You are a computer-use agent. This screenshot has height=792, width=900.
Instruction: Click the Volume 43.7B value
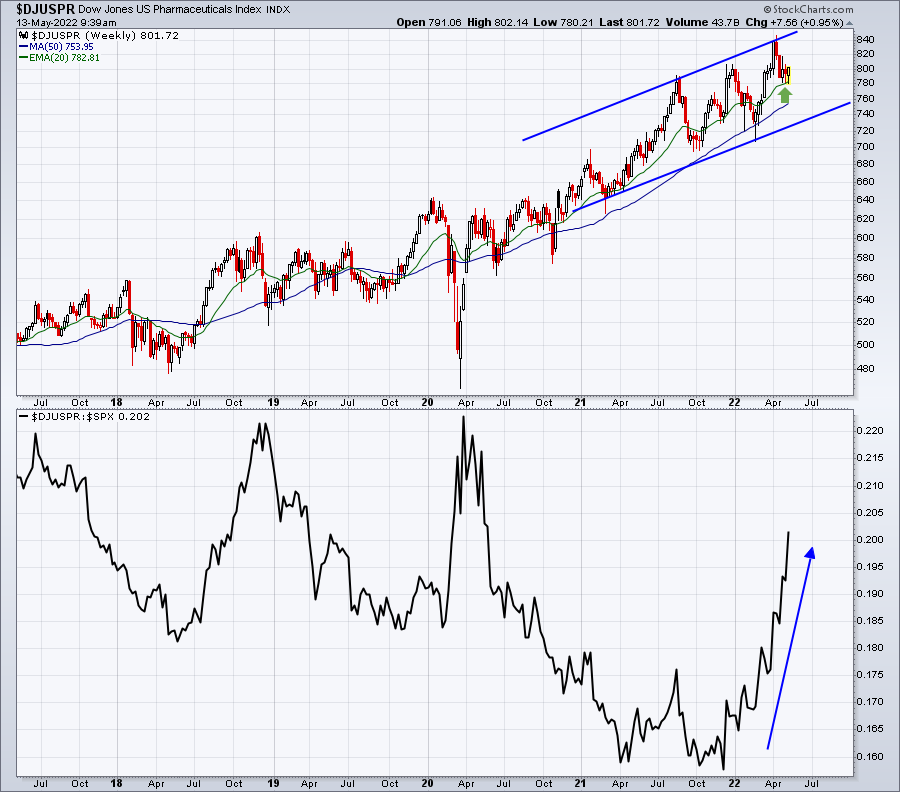click(703, 22)
